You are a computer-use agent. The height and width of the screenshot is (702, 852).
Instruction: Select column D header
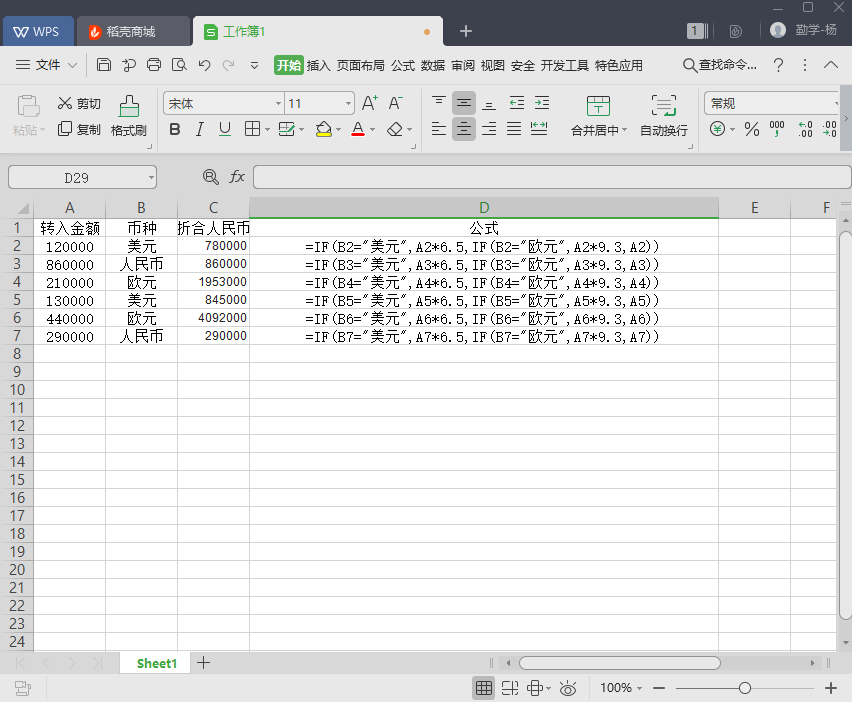tap(484, 208)
